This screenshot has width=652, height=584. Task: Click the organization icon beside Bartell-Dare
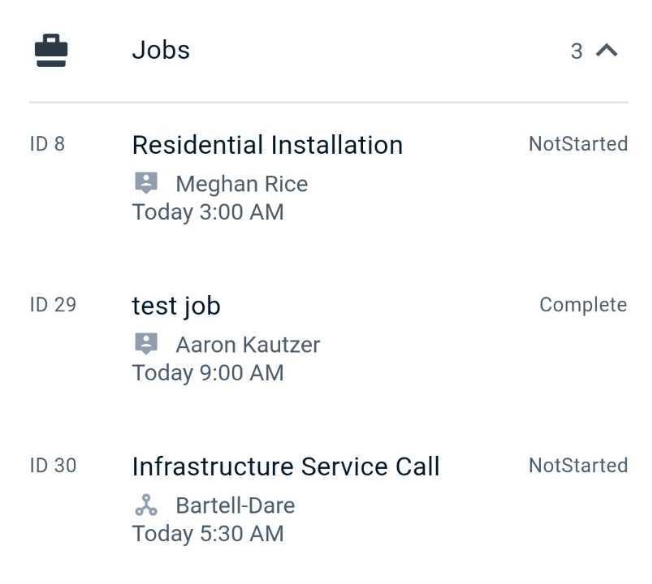click(146, 505)
